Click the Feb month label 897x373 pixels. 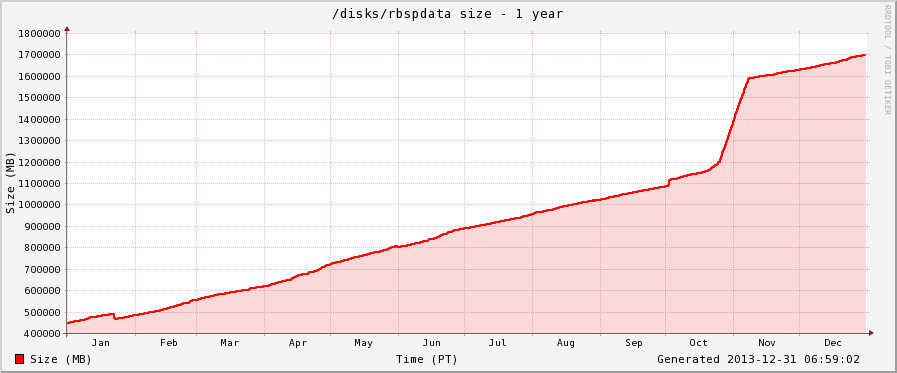tap(169, 343)
